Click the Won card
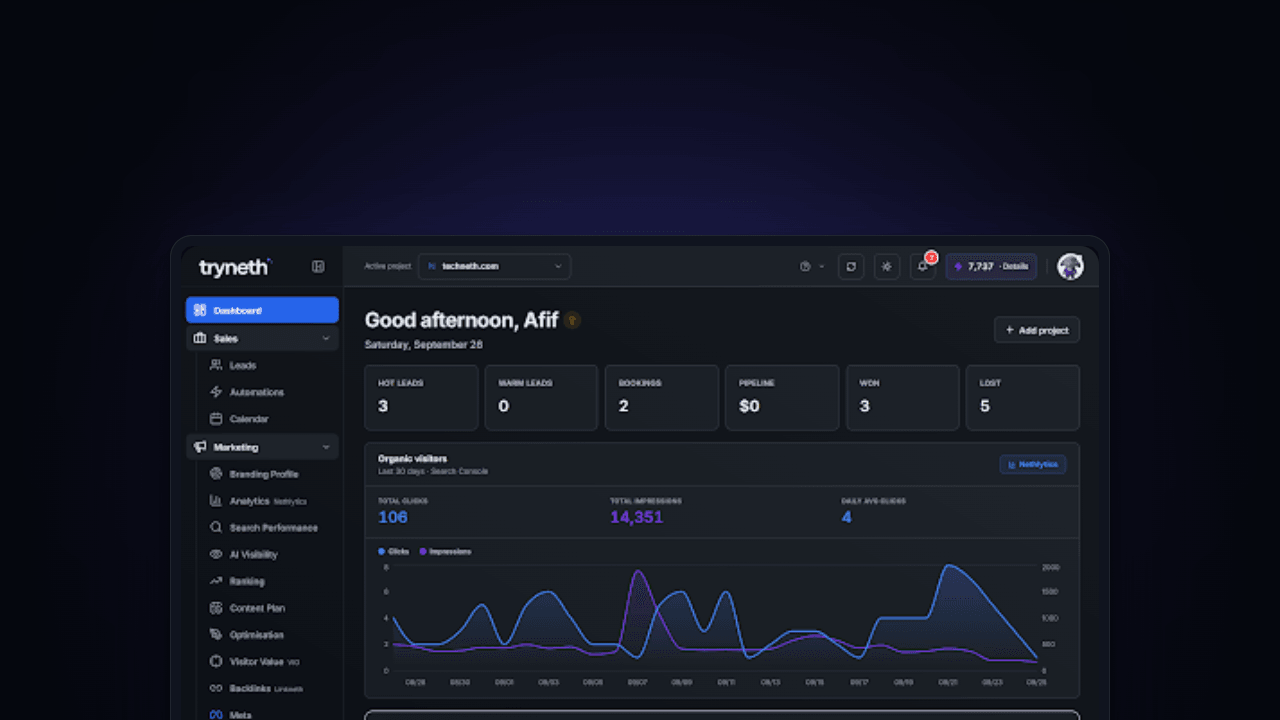This screenshot has height=720, width=1280. pyautogui.click(x=902, y=398)
